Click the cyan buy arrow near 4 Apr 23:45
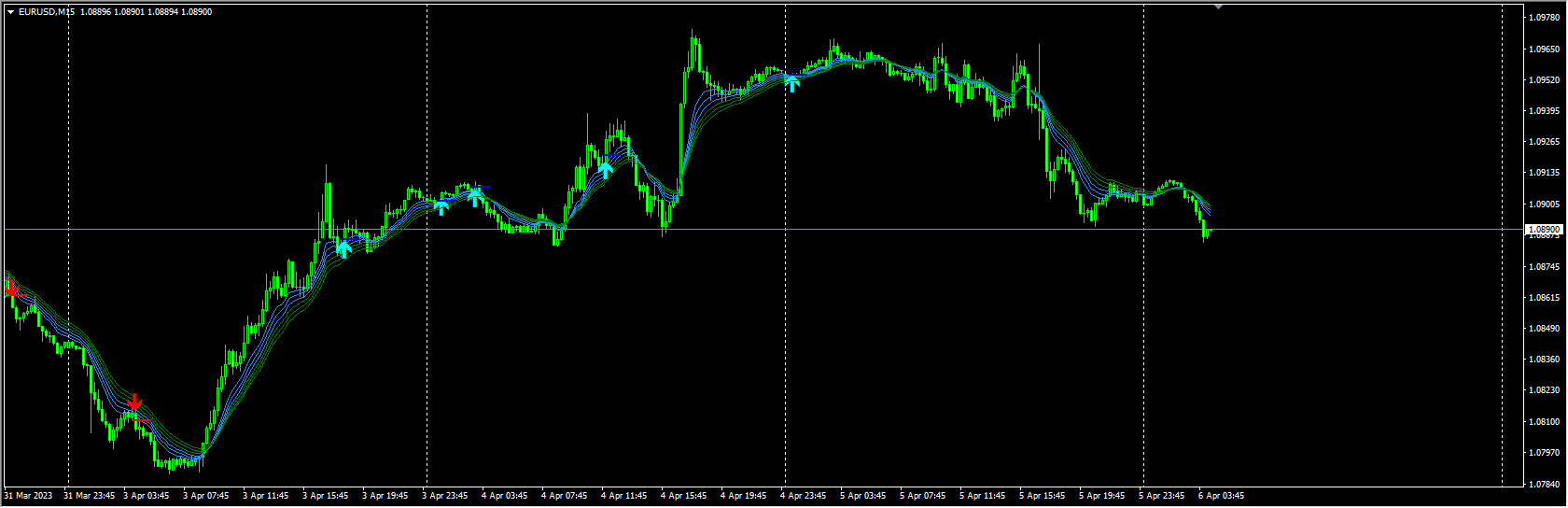 tap(792, 84)
